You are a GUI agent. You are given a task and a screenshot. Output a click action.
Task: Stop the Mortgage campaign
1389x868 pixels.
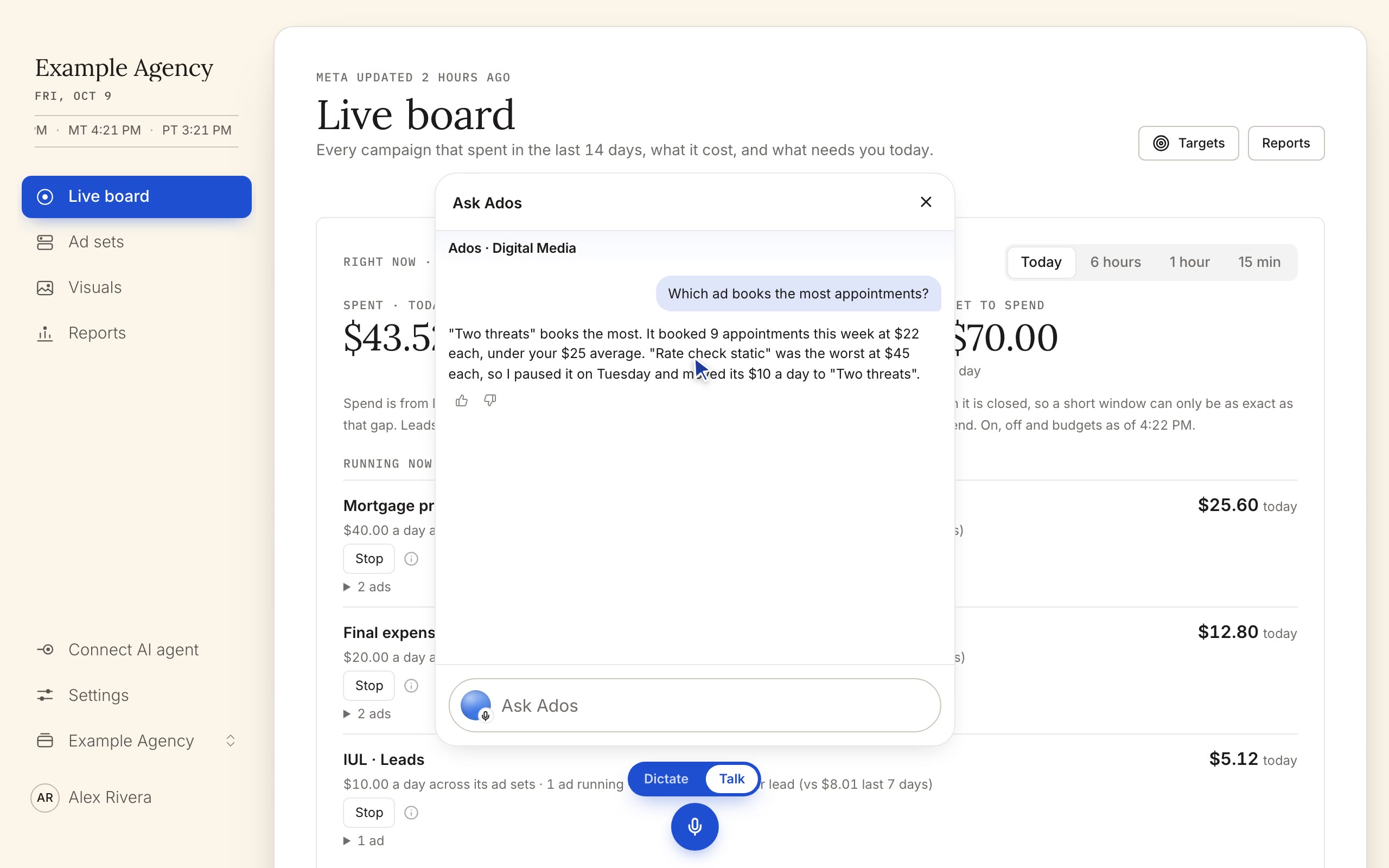(x=369, y=559)
